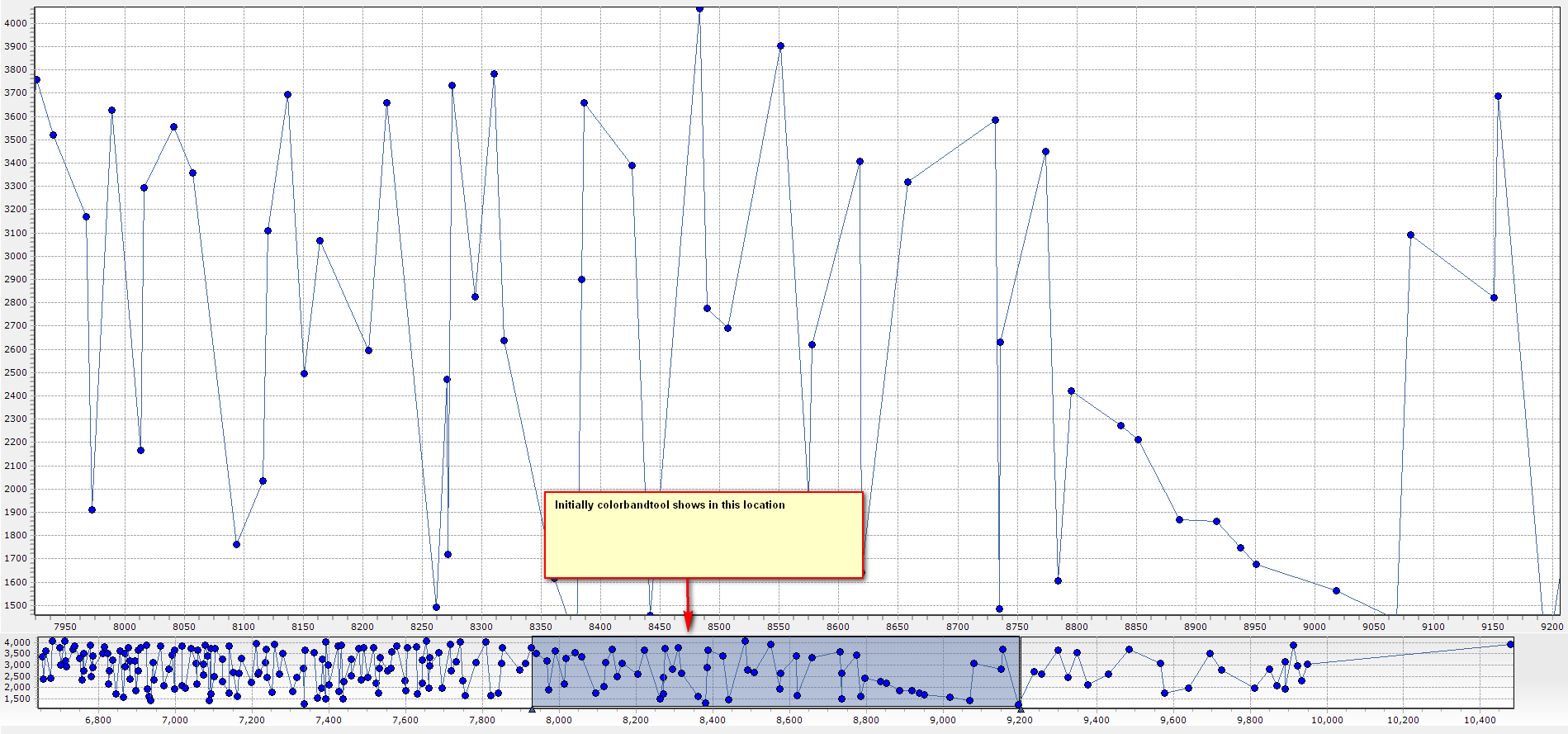Click the overview x-axis label 10,400
This screenshot has height=734, width=1568.
(1480, 720)
